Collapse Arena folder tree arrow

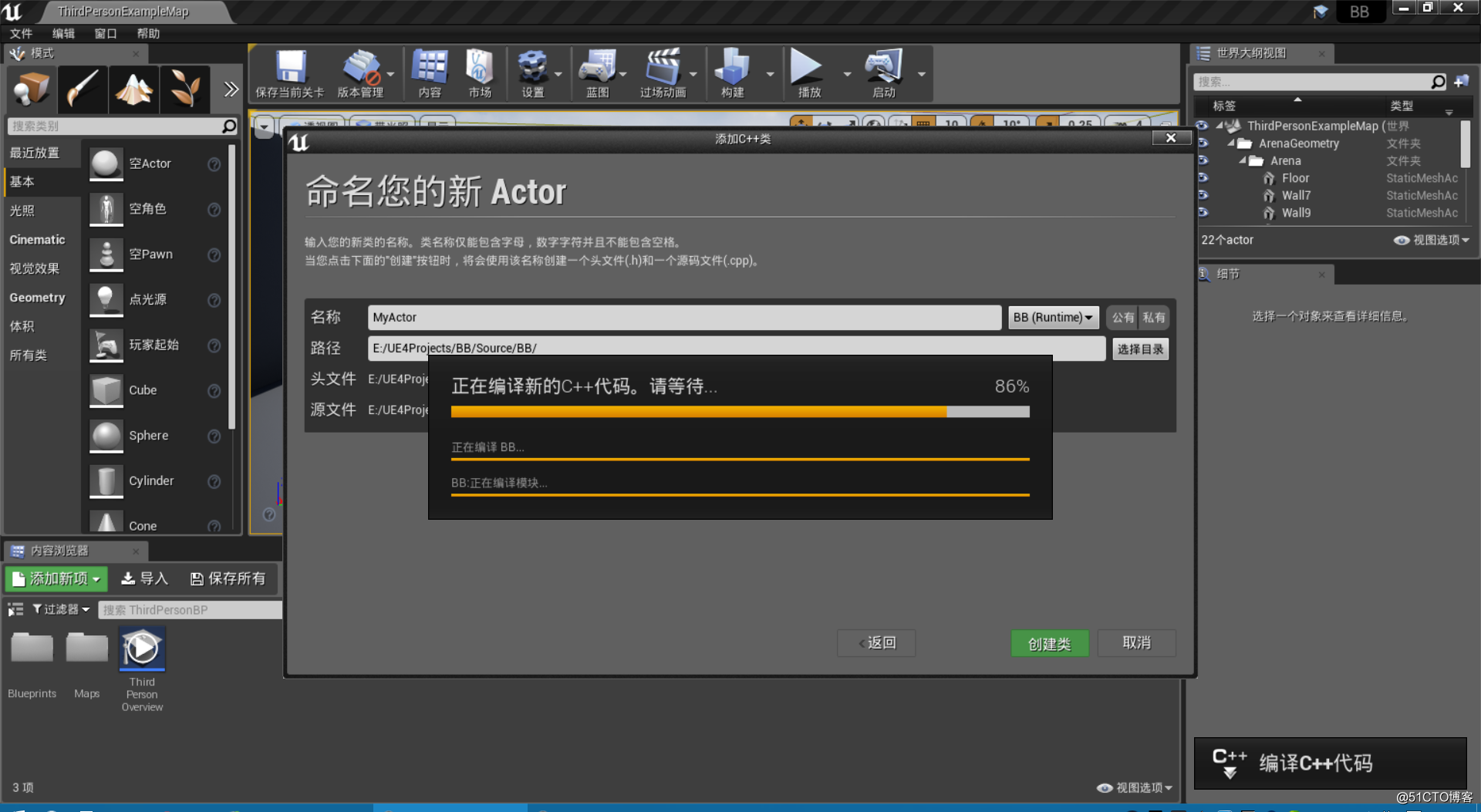coord(1243,160)
